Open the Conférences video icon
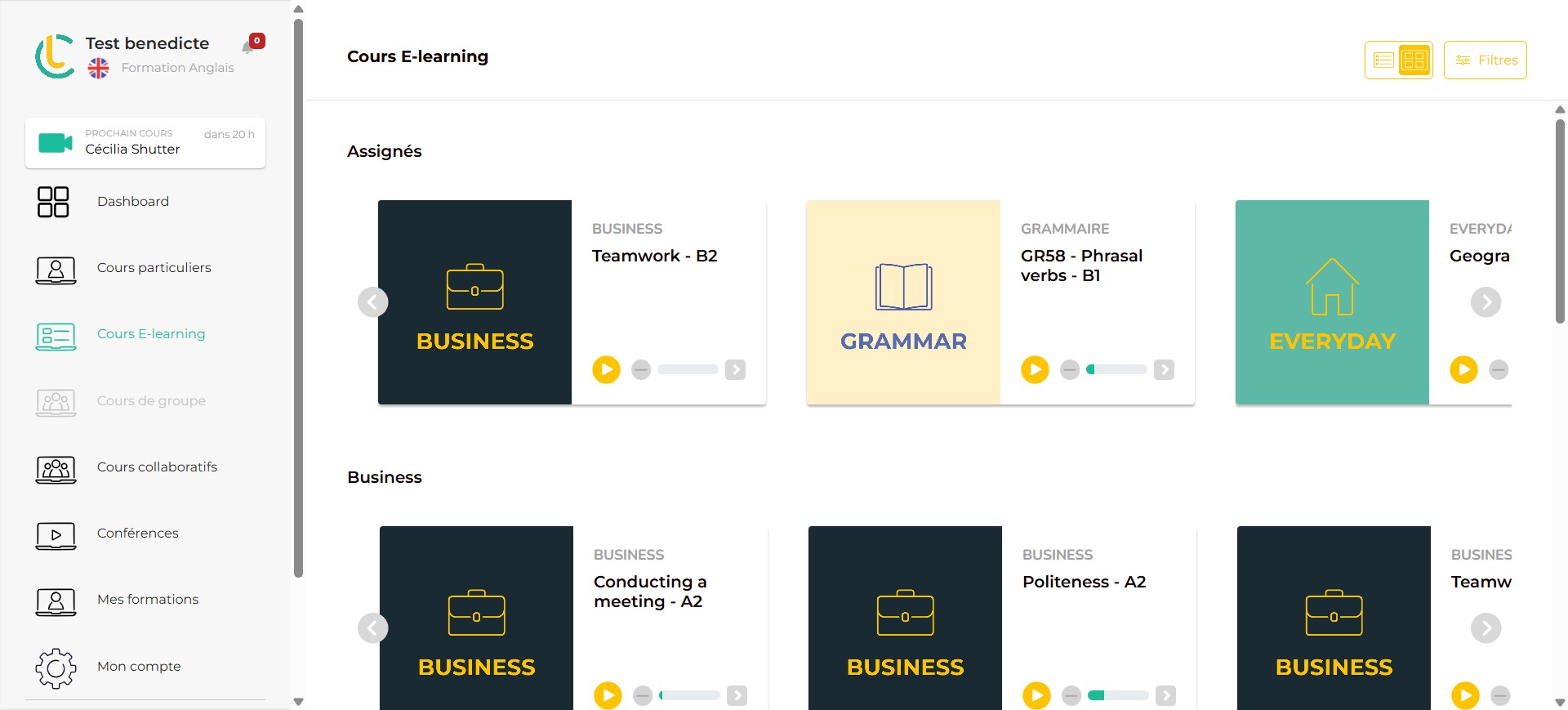 [x=56, y=535]
